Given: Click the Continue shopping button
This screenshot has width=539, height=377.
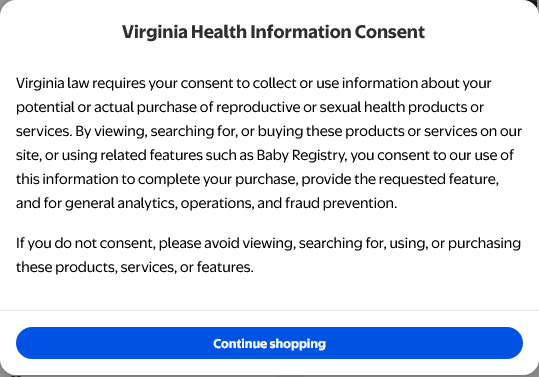Looking at the screenshot, I should (x=269, y=343).
